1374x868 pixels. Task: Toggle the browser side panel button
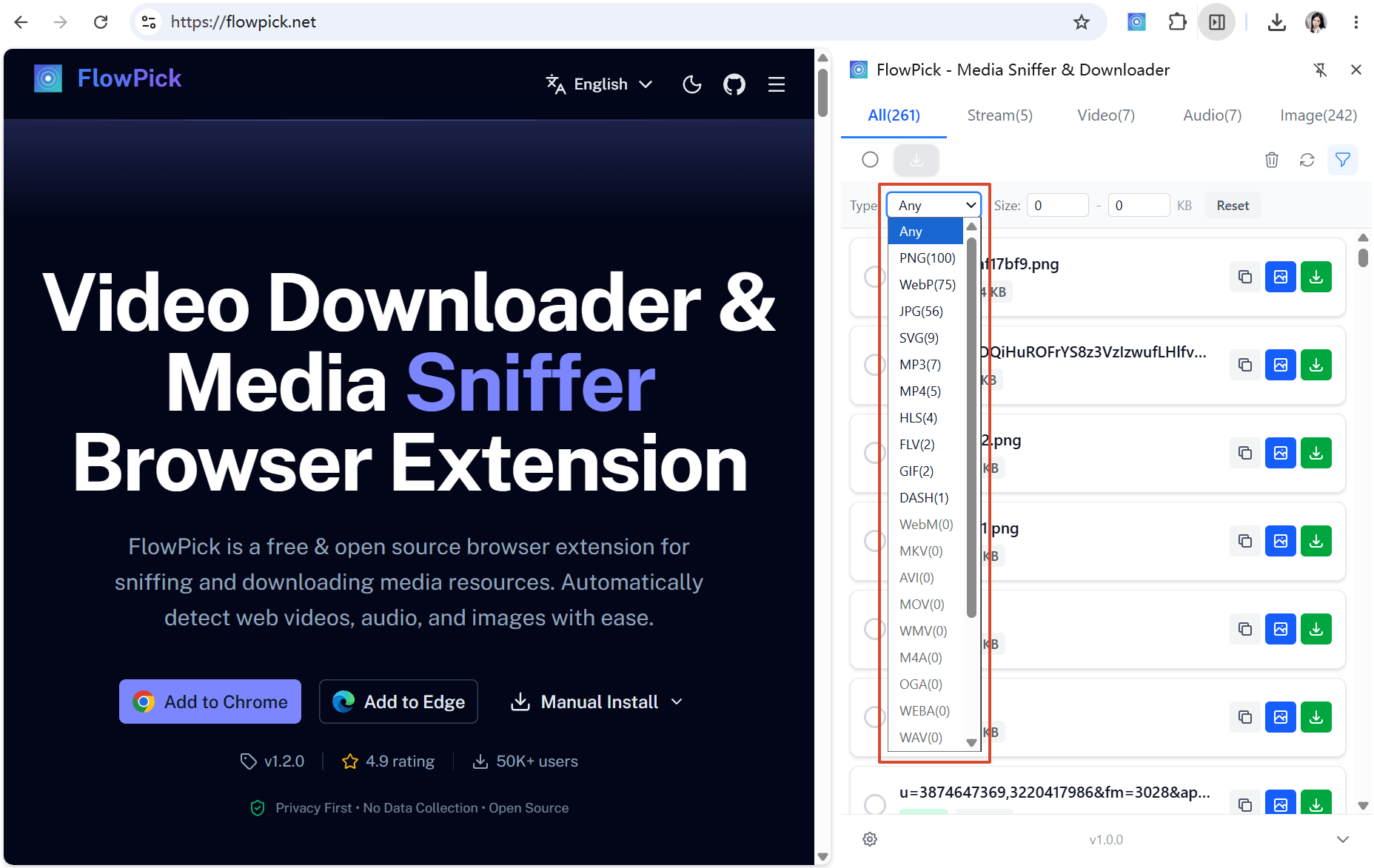pyautogui.click(x=1217, y=22)
